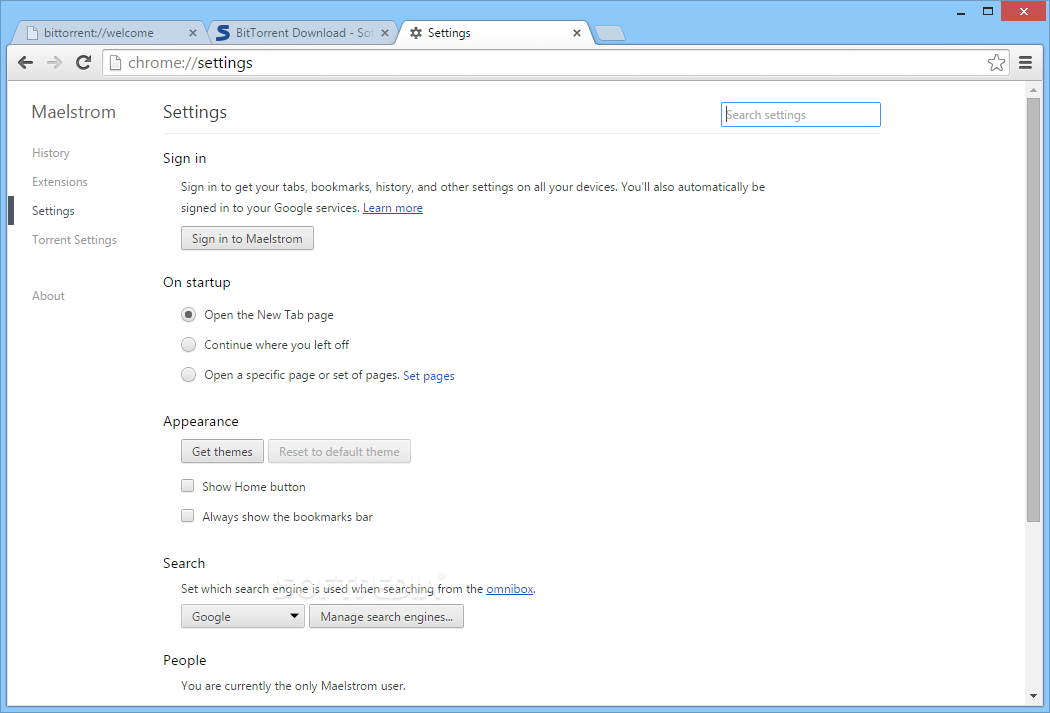
Task: Bookmark this page with the star icon
Action: click(x=996, y=62)
